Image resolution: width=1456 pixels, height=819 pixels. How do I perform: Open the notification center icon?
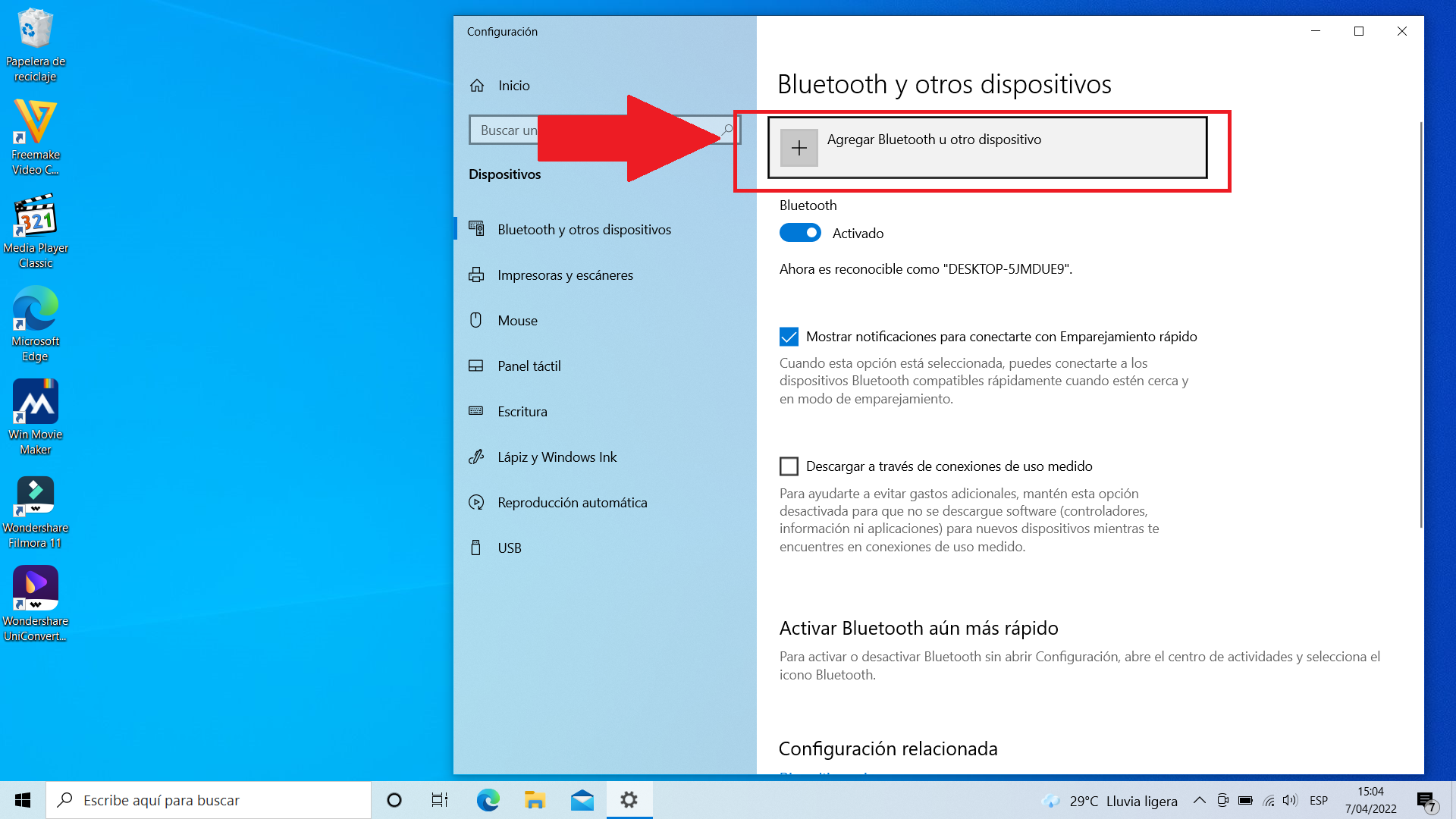click(1425, 800)
